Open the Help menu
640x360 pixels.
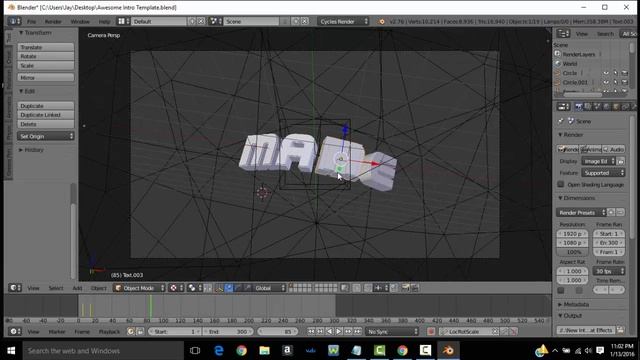coord(104,21)
